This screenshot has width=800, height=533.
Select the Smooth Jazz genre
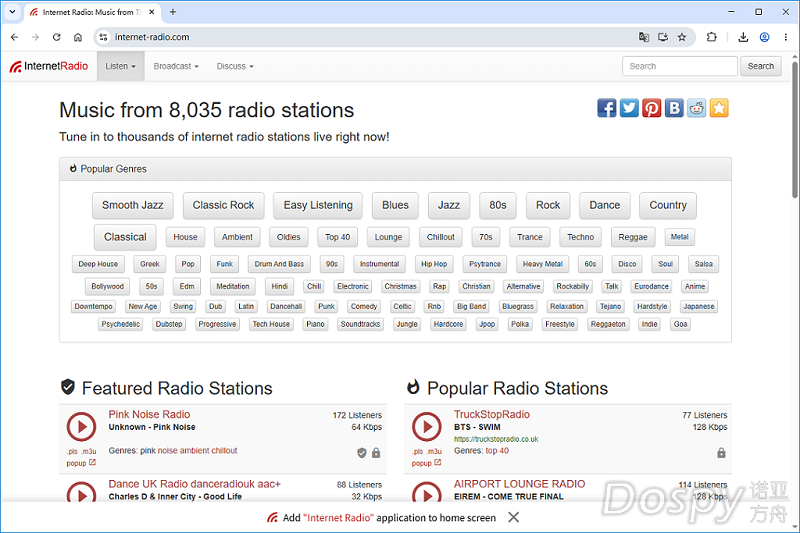pos(133,205)
